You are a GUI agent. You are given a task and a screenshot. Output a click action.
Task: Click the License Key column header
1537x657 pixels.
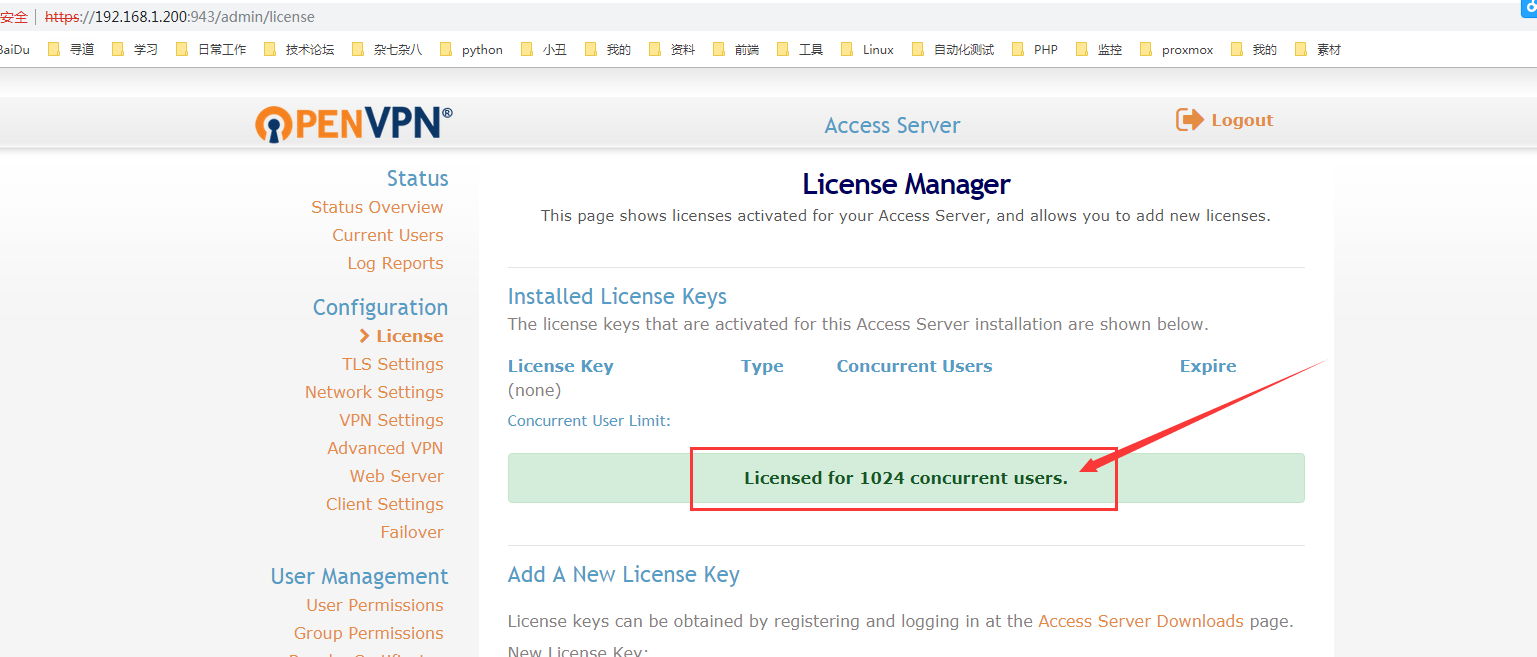coord(561,366)
